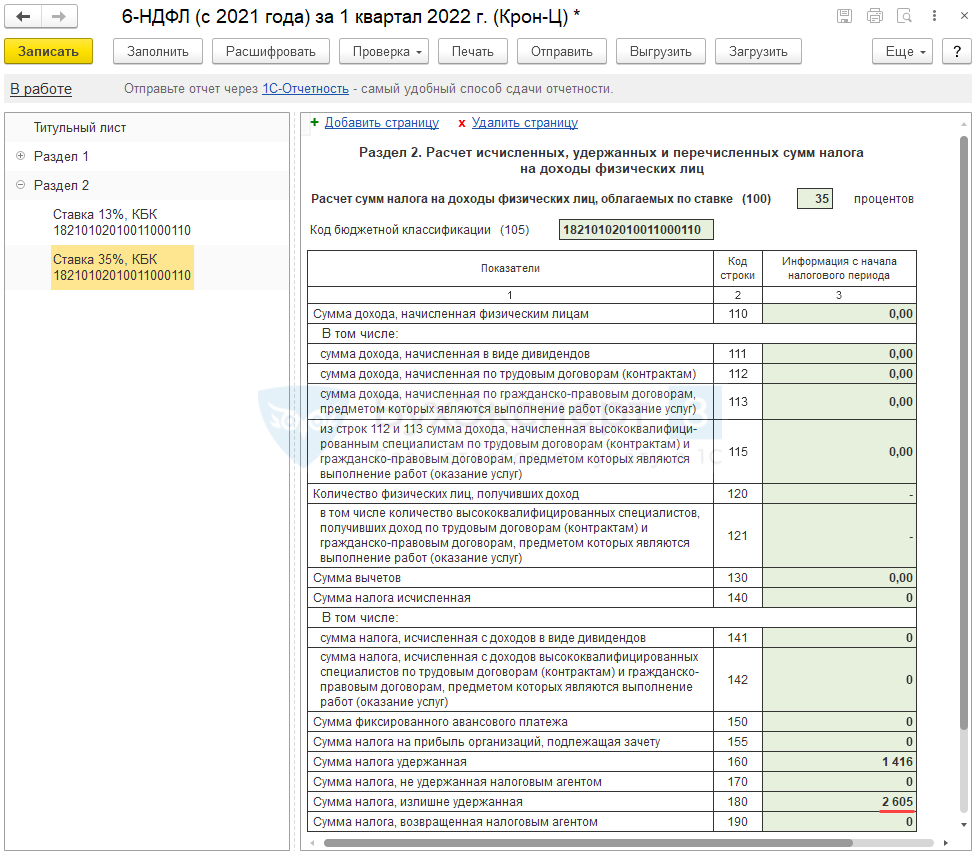Select the Ставка 13% section
This screenshot has height=854, width=980.
point(121,222)
